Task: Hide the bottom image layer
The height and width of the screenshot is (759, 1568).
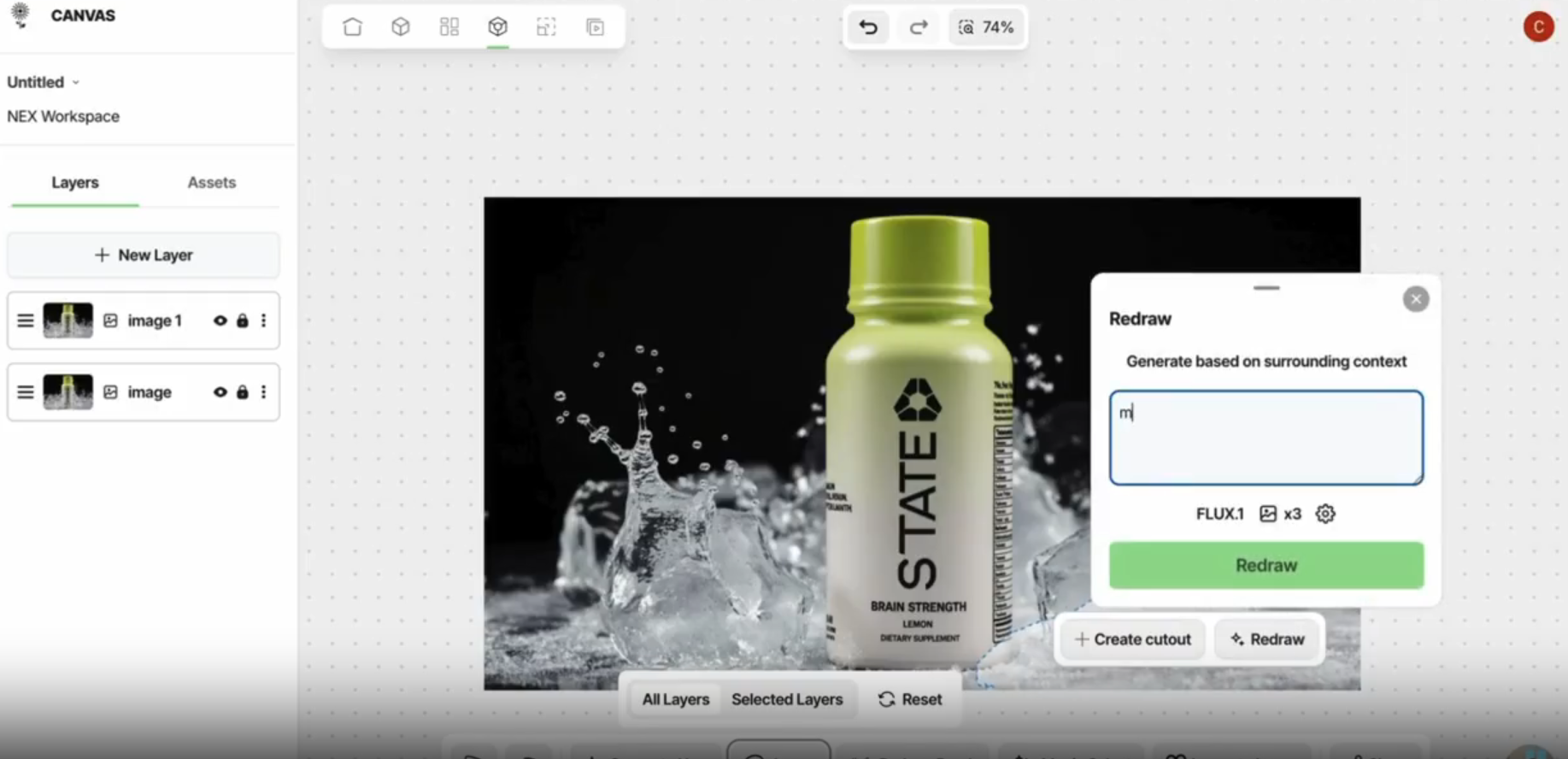Action: [220, 392]
